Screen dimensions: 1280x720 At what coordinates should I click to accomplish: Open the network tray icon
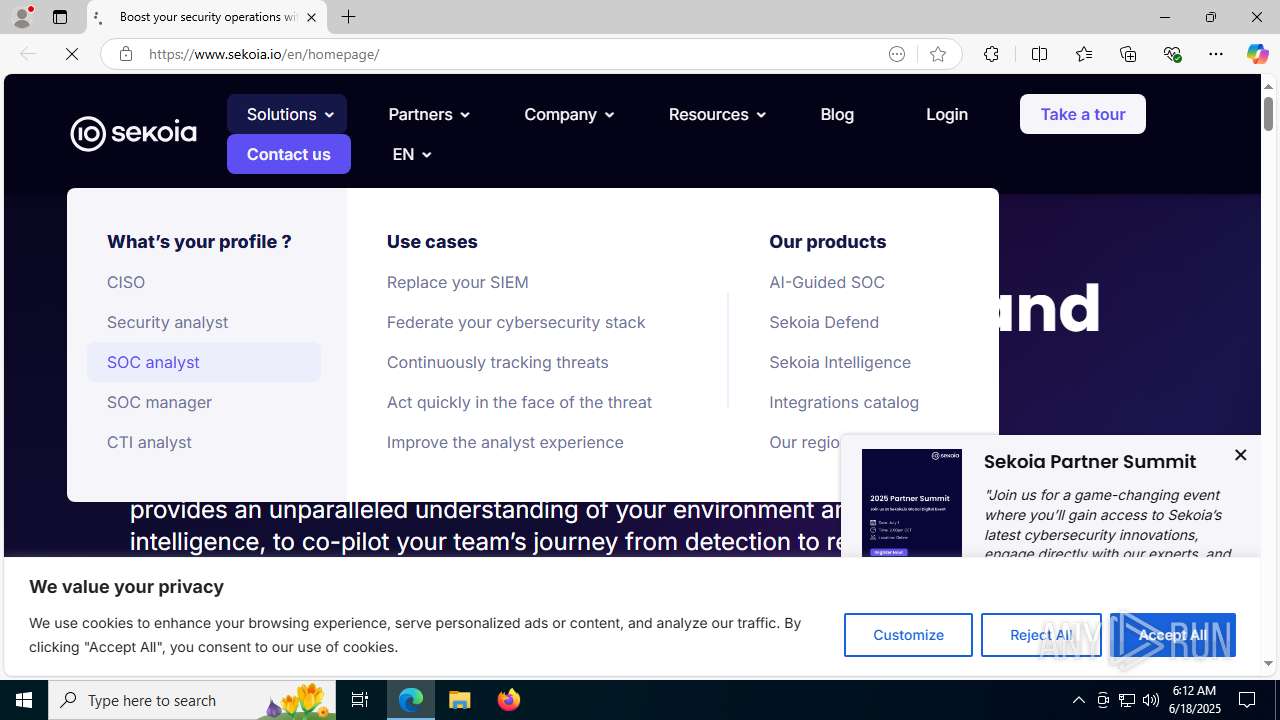(x=1127, y=700)
